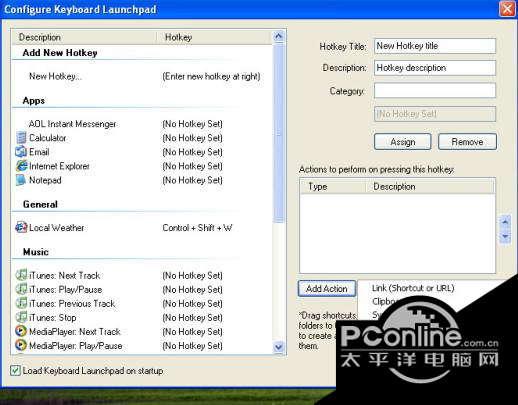Select the Notepad icon
This screenshot has height=405, width=518.
click(x=21, y=180)
